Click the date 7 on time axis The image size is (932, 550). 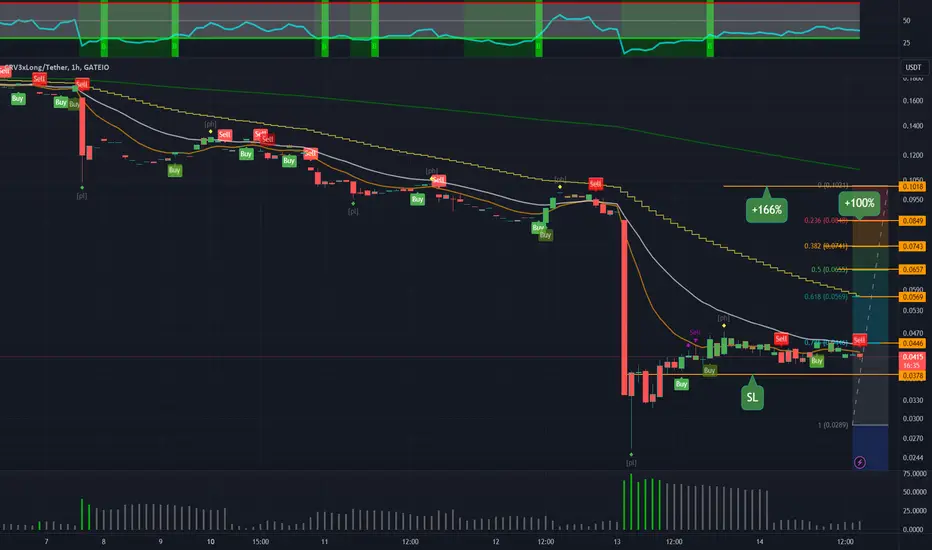point(46,542)
